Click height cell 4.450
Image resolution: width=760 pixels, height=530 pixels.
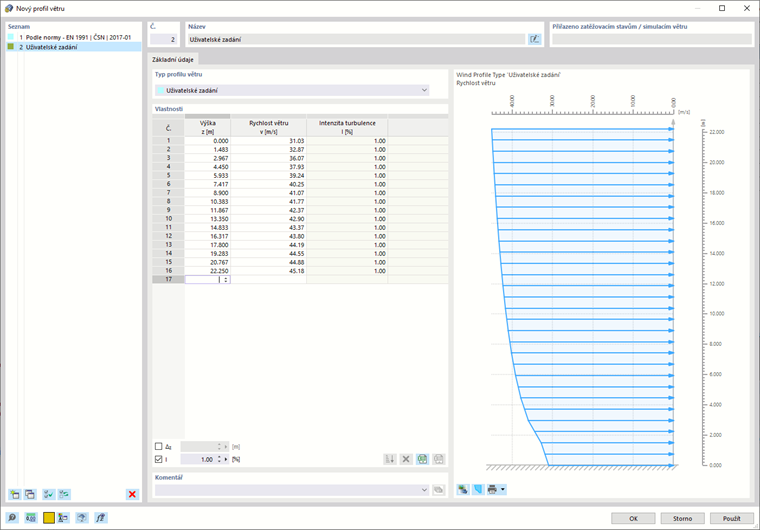[x=207, y=167]
